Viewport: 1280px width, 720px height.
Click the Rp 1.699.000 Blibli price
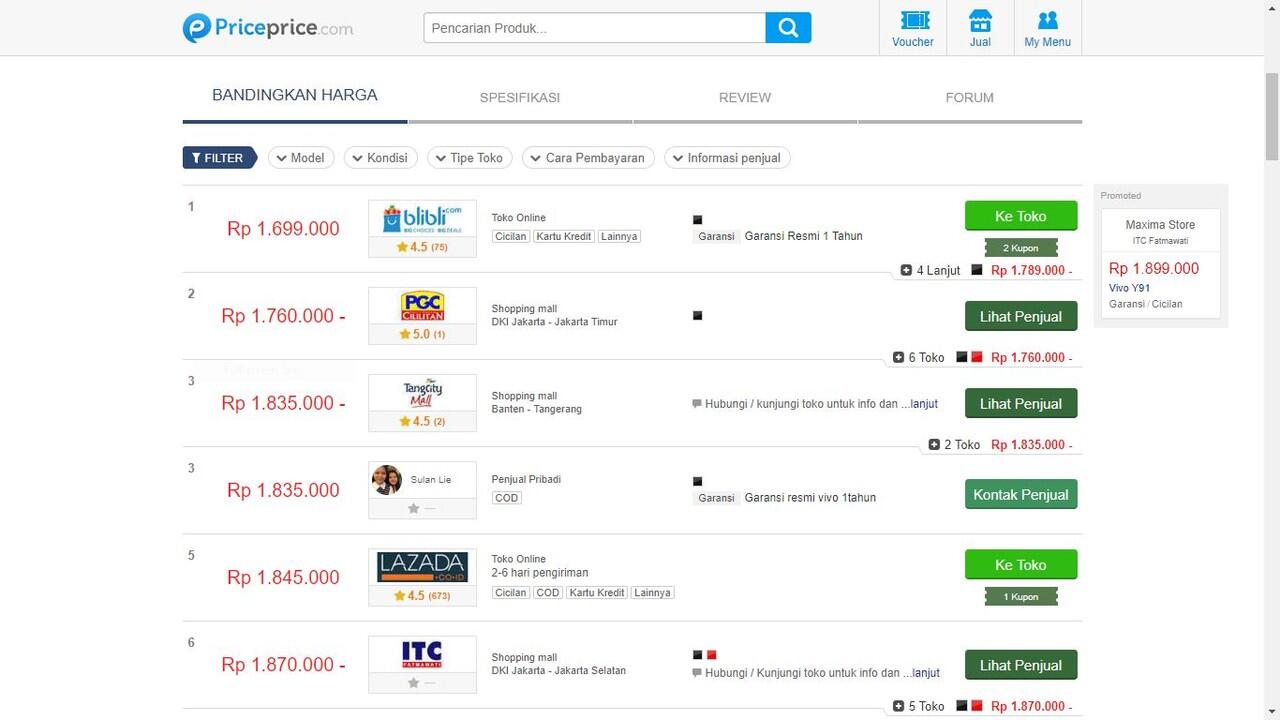point(283,228)
